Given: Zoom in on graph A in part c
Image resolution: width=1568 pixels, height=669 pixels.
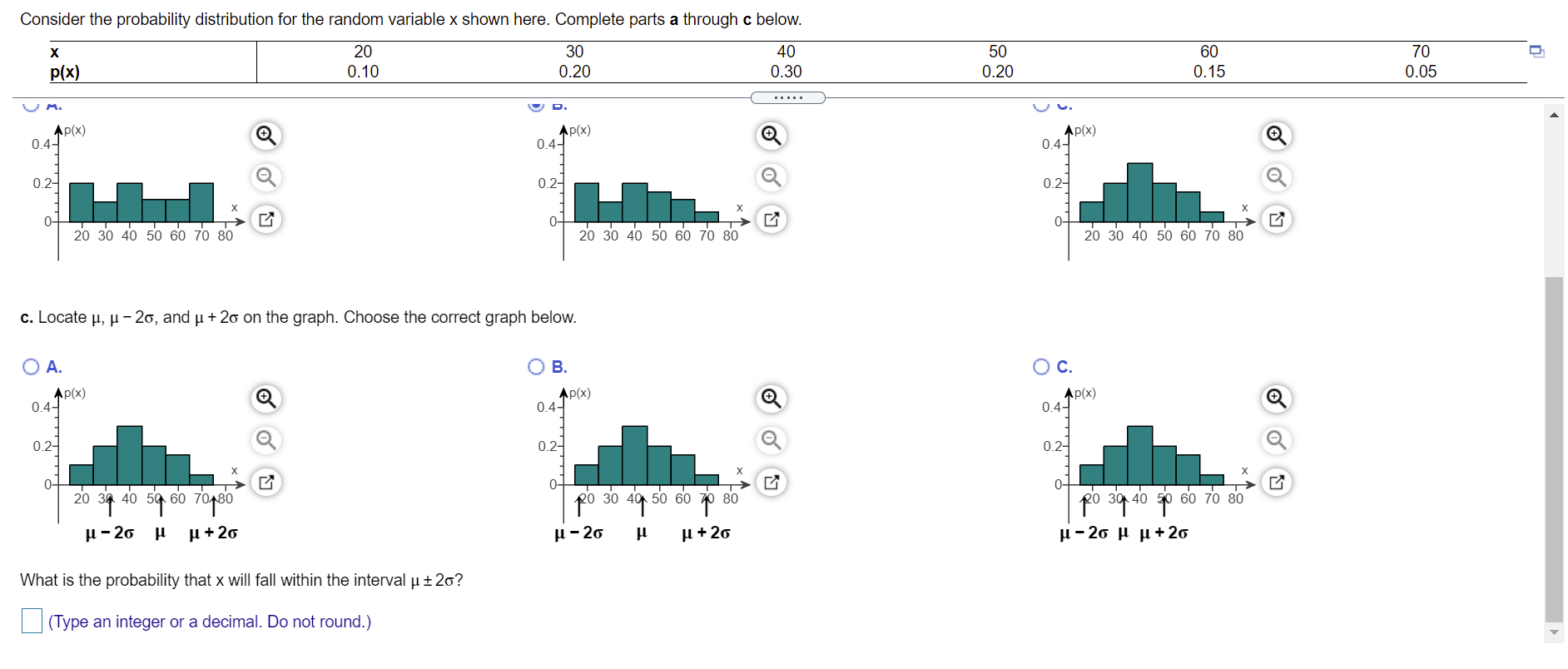Looking at the screenshot, I should point(265,399).
